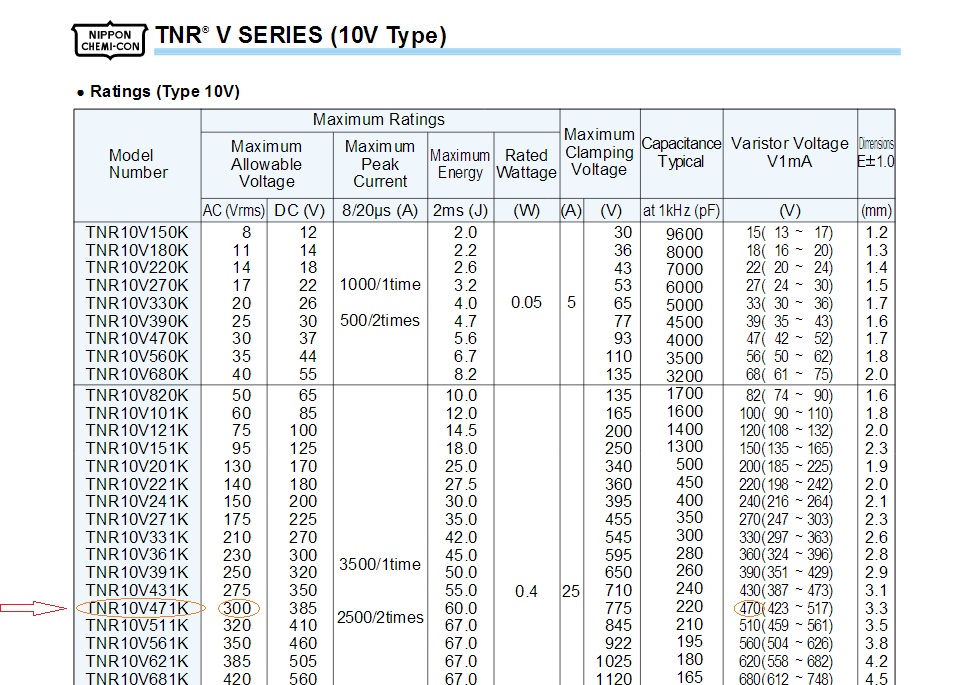Screen dimensions: 955x685
Task: Select model TNR10V101K
Action: click(x=137, y=413)
